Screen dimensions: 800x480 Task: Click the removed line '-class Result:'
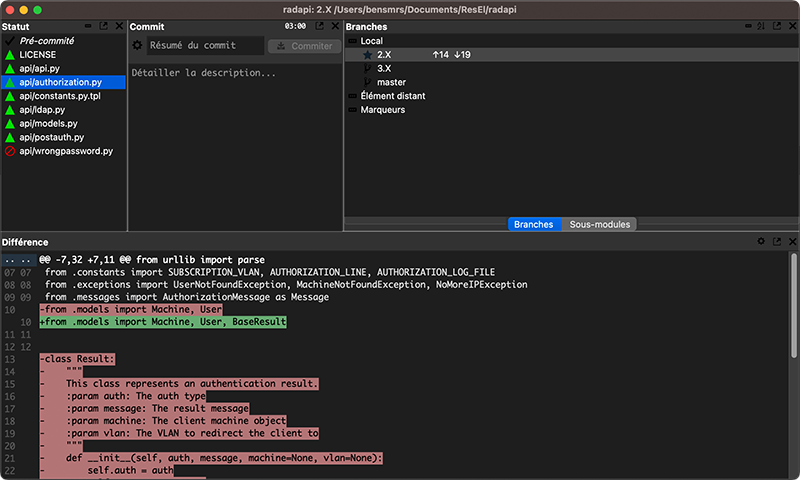[77, 359]
